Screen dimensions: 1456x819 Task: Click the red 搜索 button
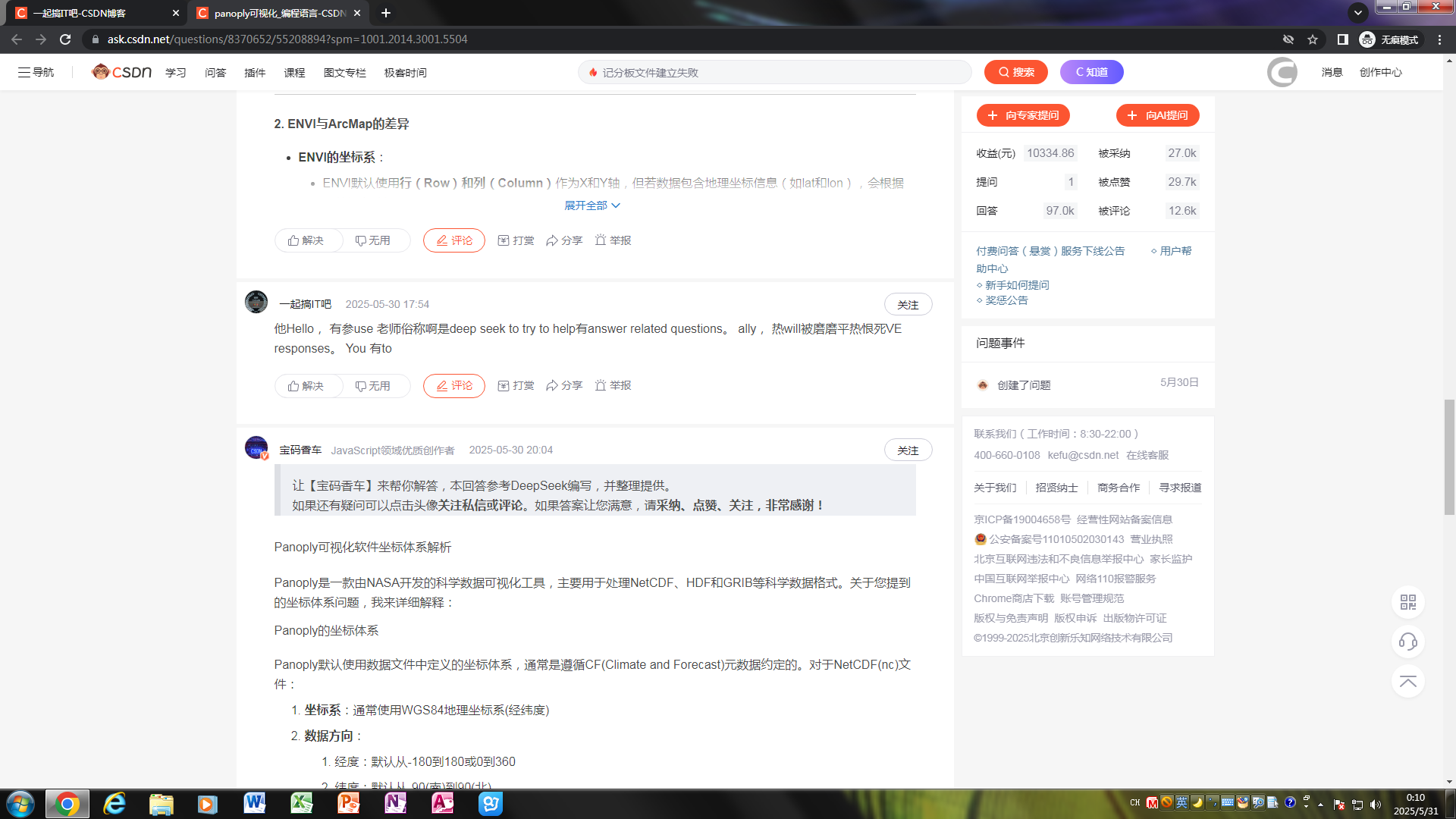pos(1015,72)
